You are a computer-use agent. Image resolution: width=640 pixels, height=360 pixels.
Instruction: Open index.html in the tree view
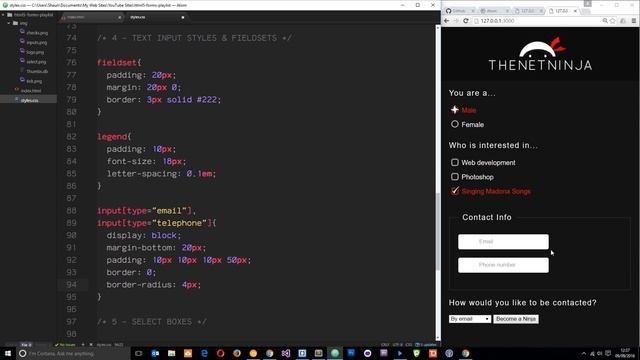pyautogui.click(x=31, y=91)
